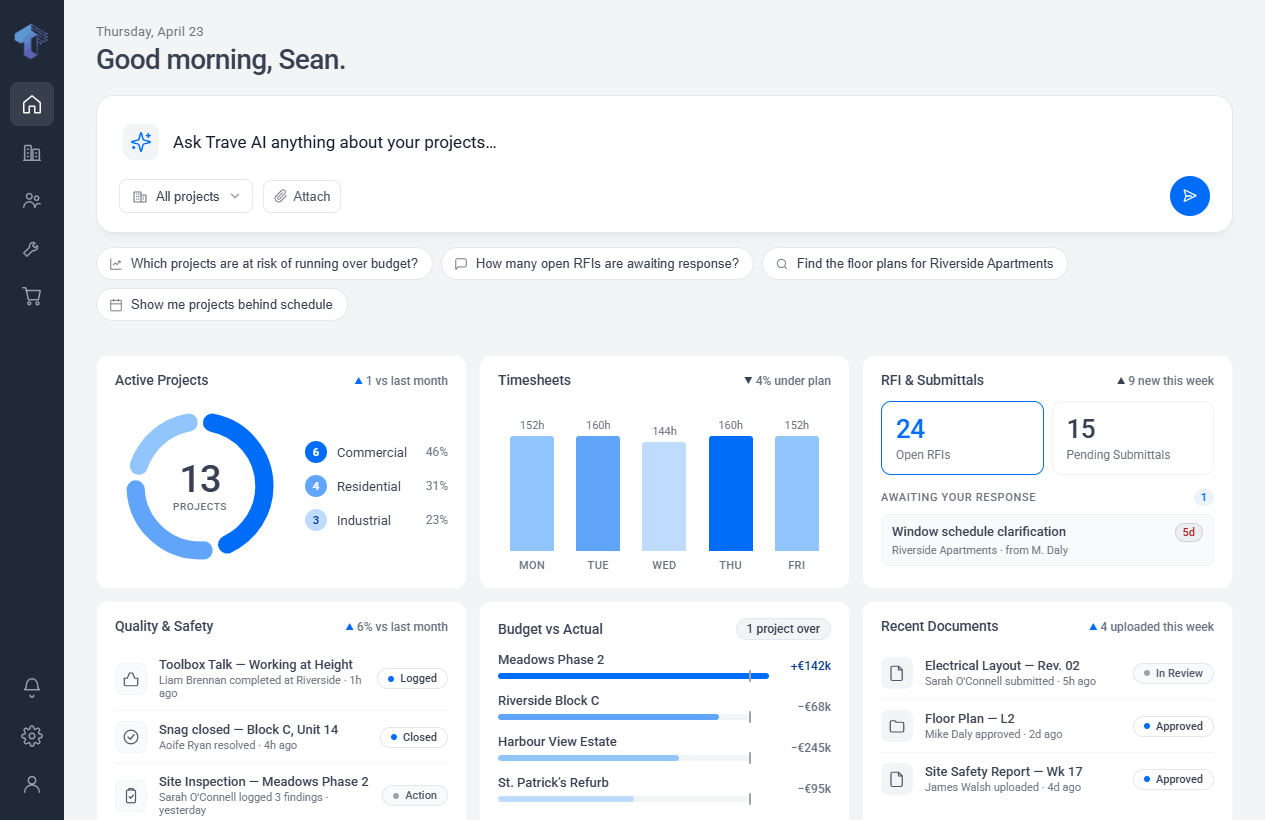This screenshot has width=1265, height=820.
Task: Click the Friday timesheet bar
Action: [x=797, y=493]
